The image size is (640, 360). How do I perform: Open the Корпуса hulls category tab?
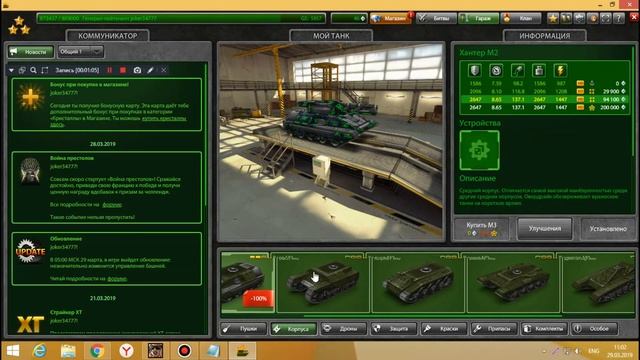tap(293, 329)
